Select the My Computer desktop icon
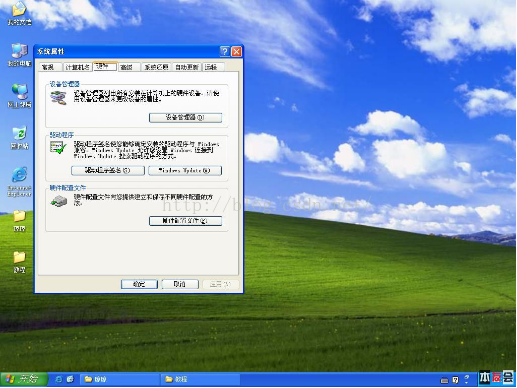This screenshot has width=517, height=388. click(19, 55)
